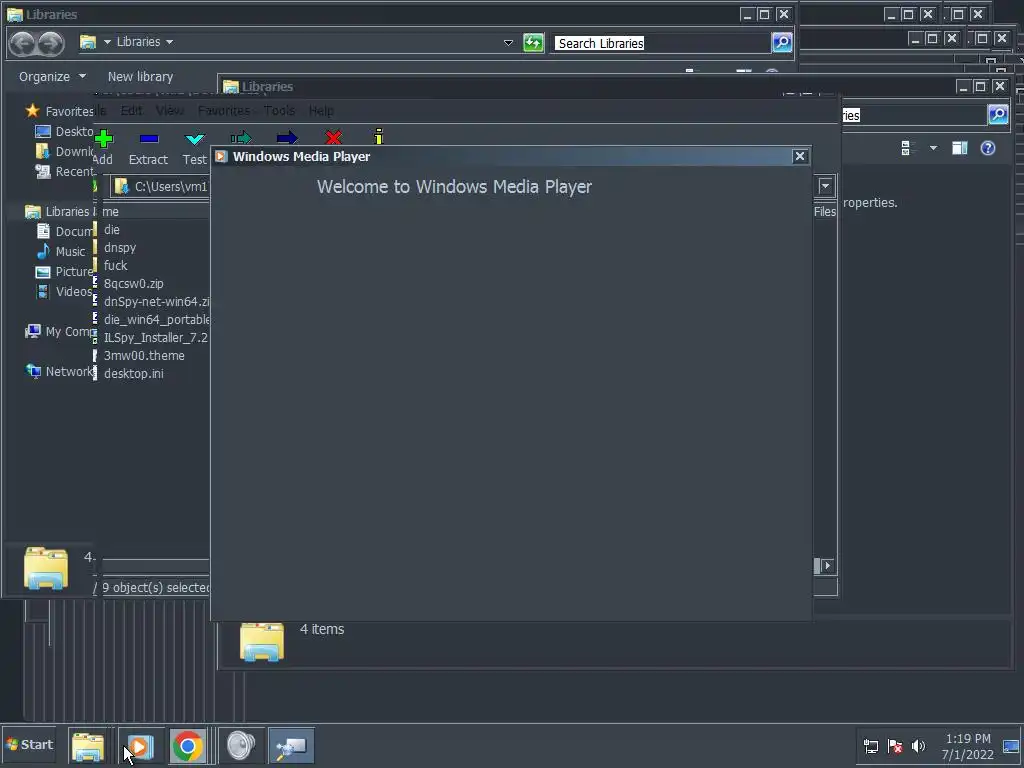This screenshot has width=1024, height=768.
Task: Click the Forward arrow in front Libraries window
Action: [51, 43]
